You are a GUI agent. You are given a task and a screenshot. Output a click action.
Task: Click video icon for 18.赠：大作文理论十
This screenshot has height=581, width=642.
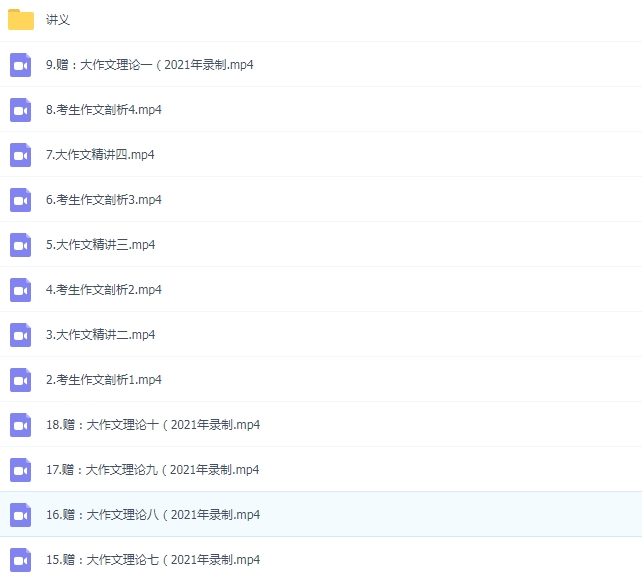(x=20, y=425)
